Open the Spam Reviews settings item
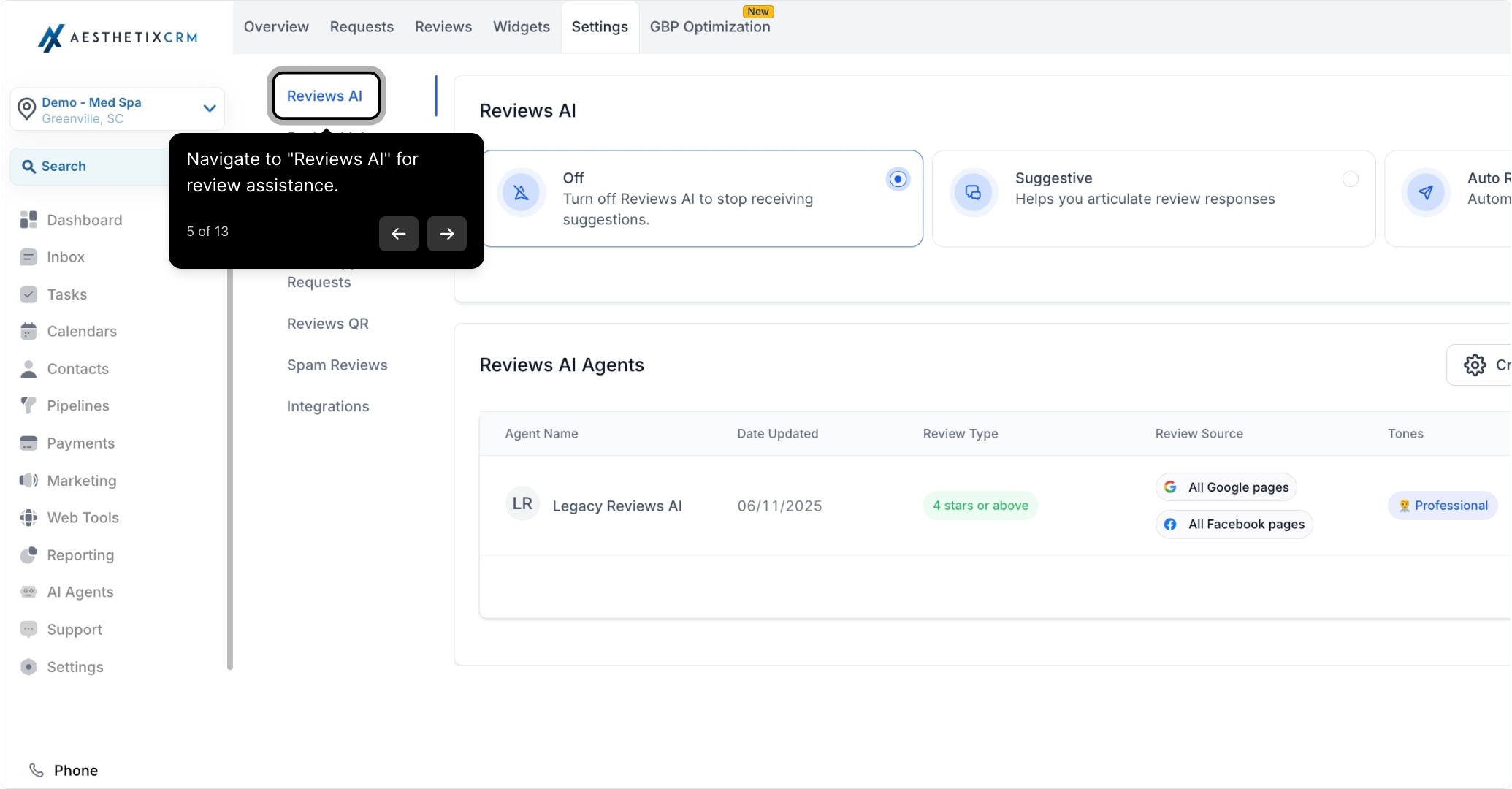1512x789 pixels. [337, 365]
